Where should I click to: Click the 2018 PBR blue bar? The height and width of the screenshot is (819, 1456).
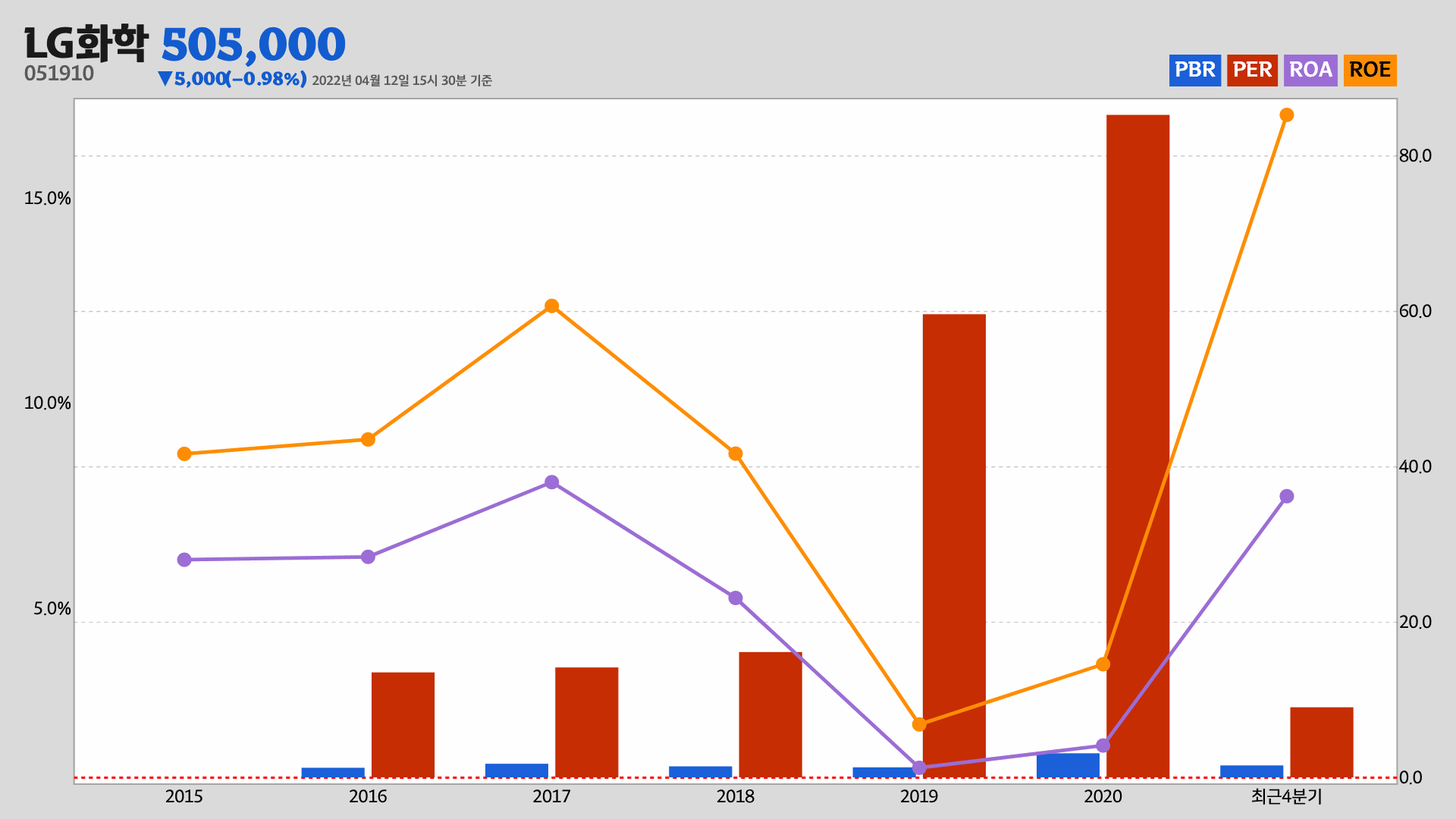tap(701, 772)
